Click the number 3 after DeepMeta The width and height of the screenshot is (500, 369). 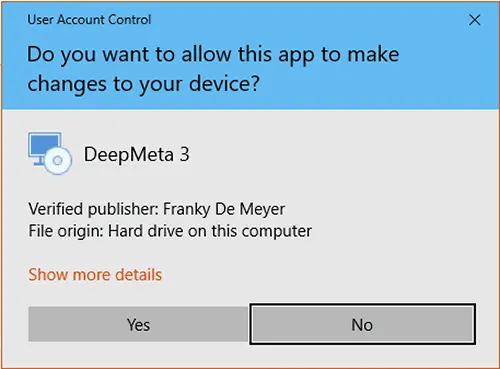coord(185,154)
